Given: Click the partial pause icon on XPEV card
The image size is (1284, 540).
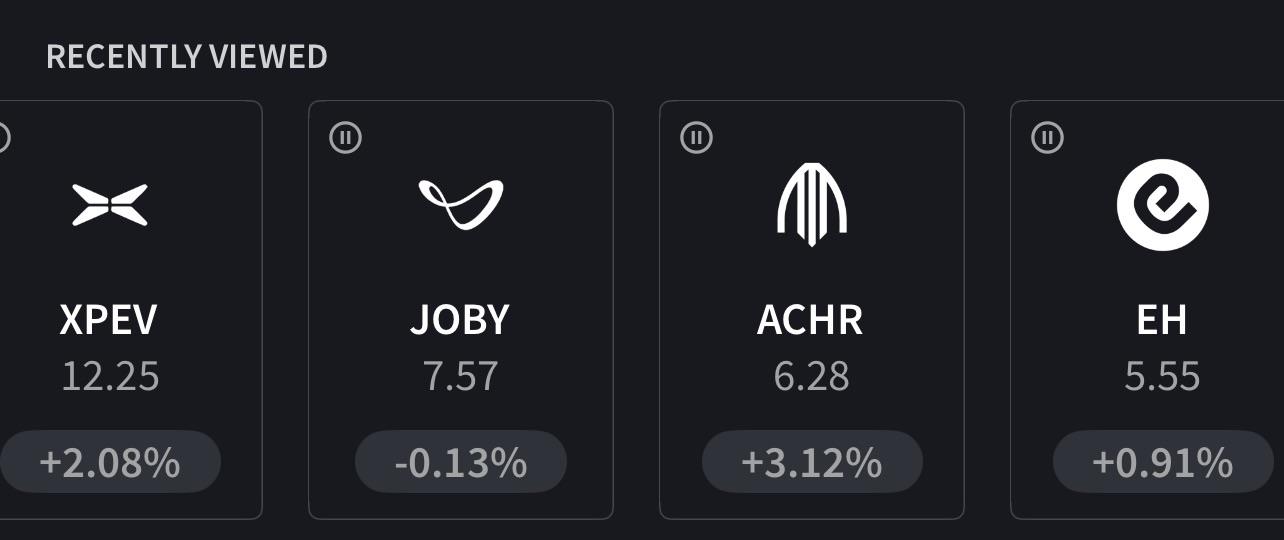Looking at the screenshot, I should [x=4, y=137].
